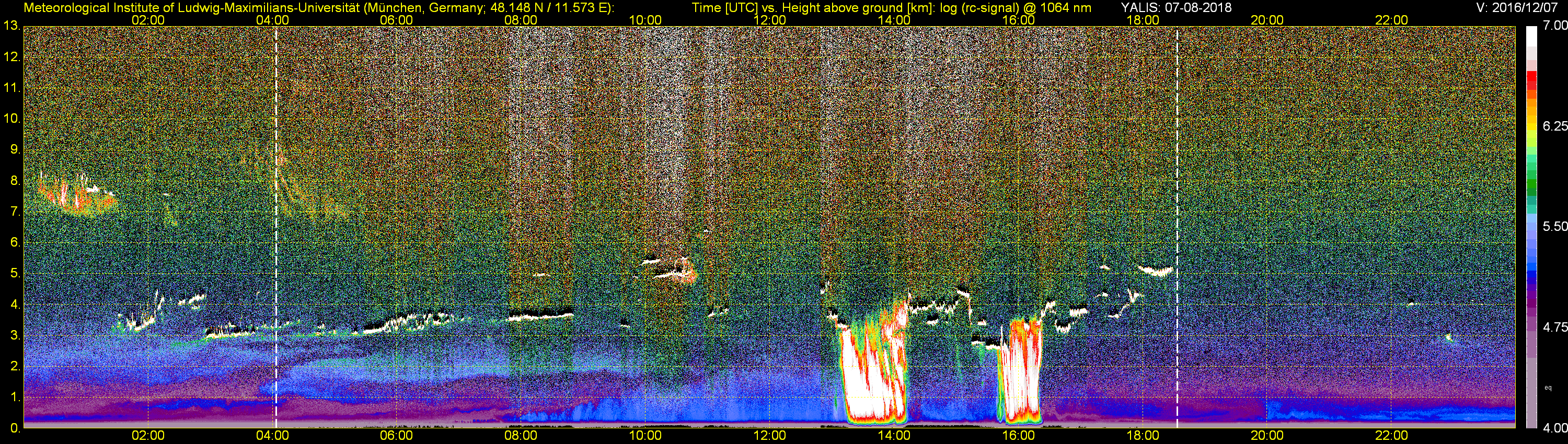Click the '5.50' colorbar value
The height and width of the screenshot is (444, 1568).
(1554, 226)
